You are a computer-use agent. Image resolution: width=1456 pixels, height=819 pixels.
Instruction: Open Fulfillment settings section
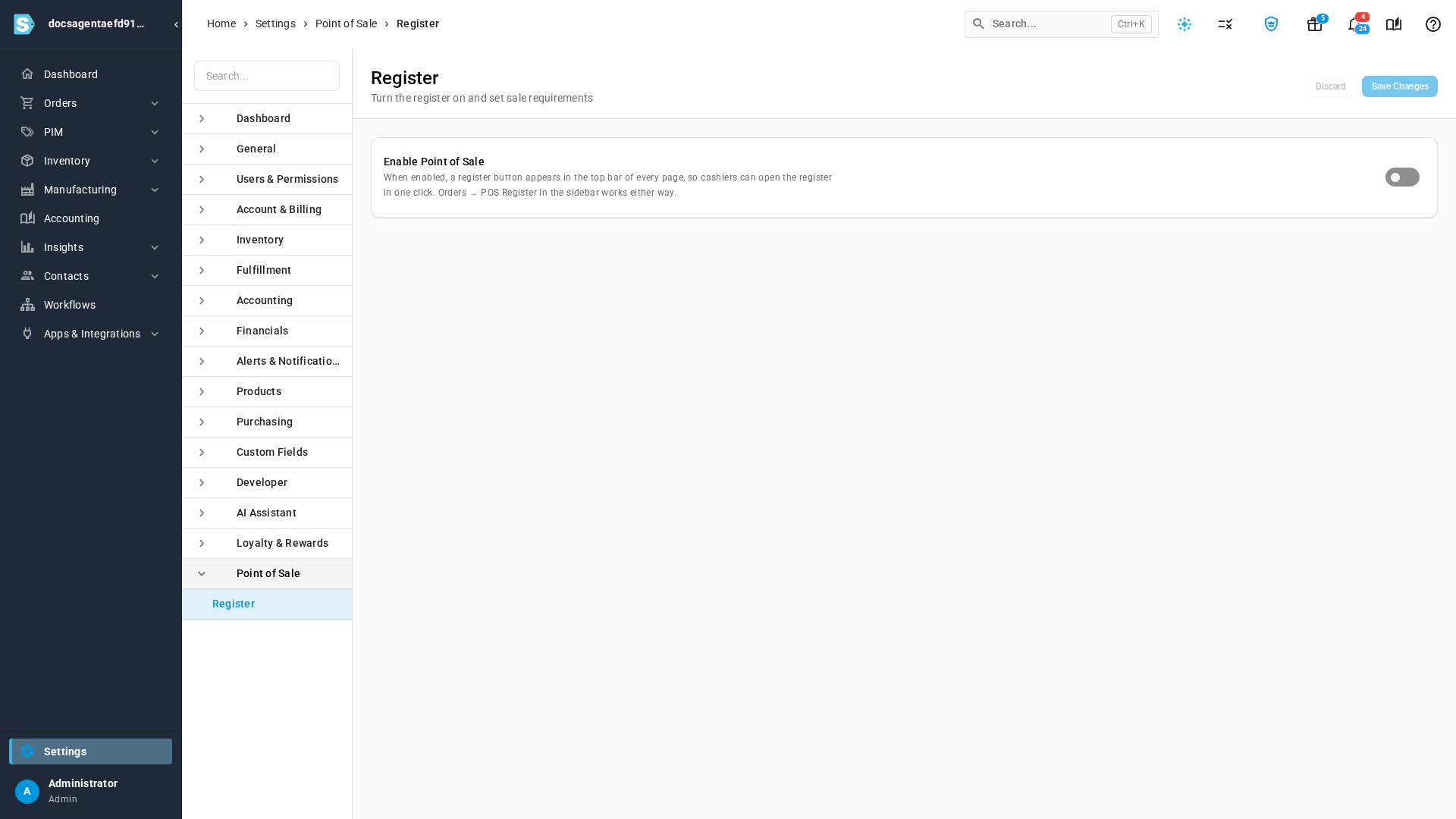267,271
